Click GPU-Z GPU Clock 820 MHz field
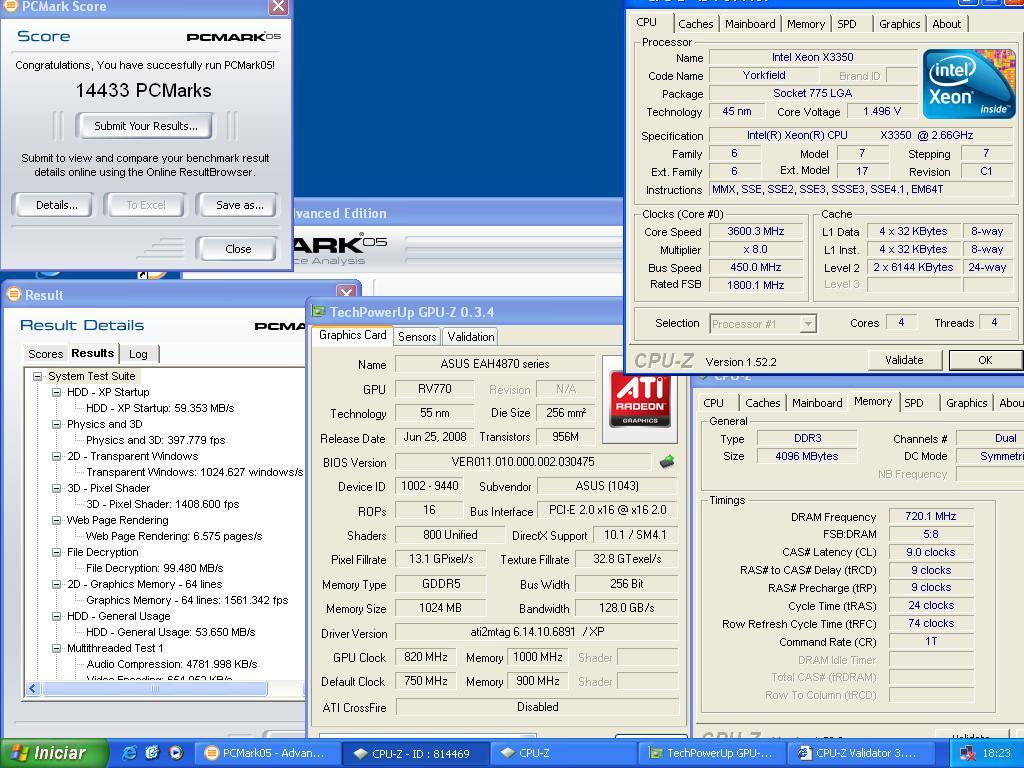Image resolution: width=1024 pixels, height=768 pixels. pyautogui.click(x=425, y=657)
